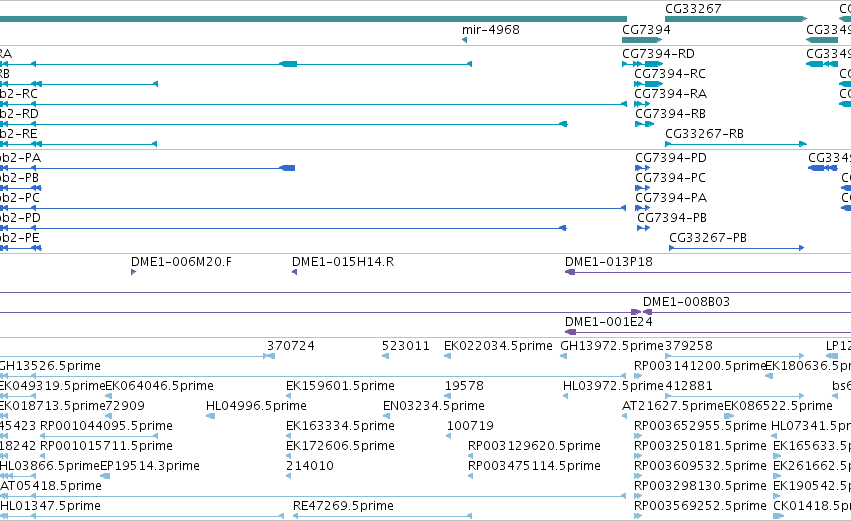This screenshot has height=521, width=851.
Task: Click the CG7394 gene span bar
Action: pyautogui.click(x=642, y=40)
